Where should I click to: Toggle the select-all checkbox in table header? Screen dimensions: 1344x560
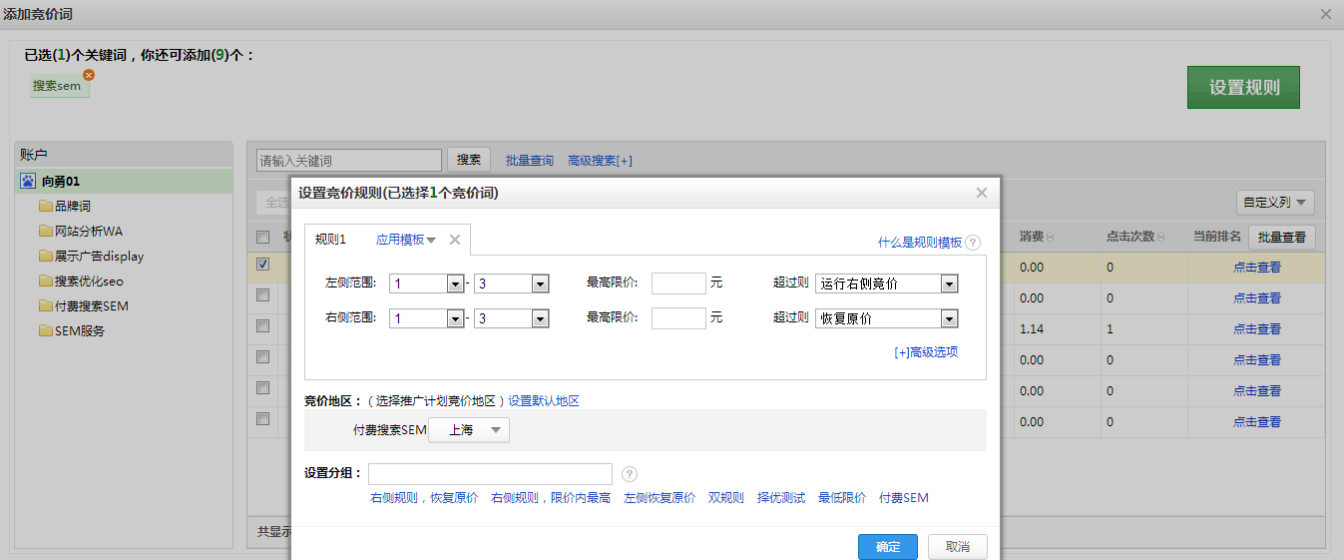coord(263,237)
